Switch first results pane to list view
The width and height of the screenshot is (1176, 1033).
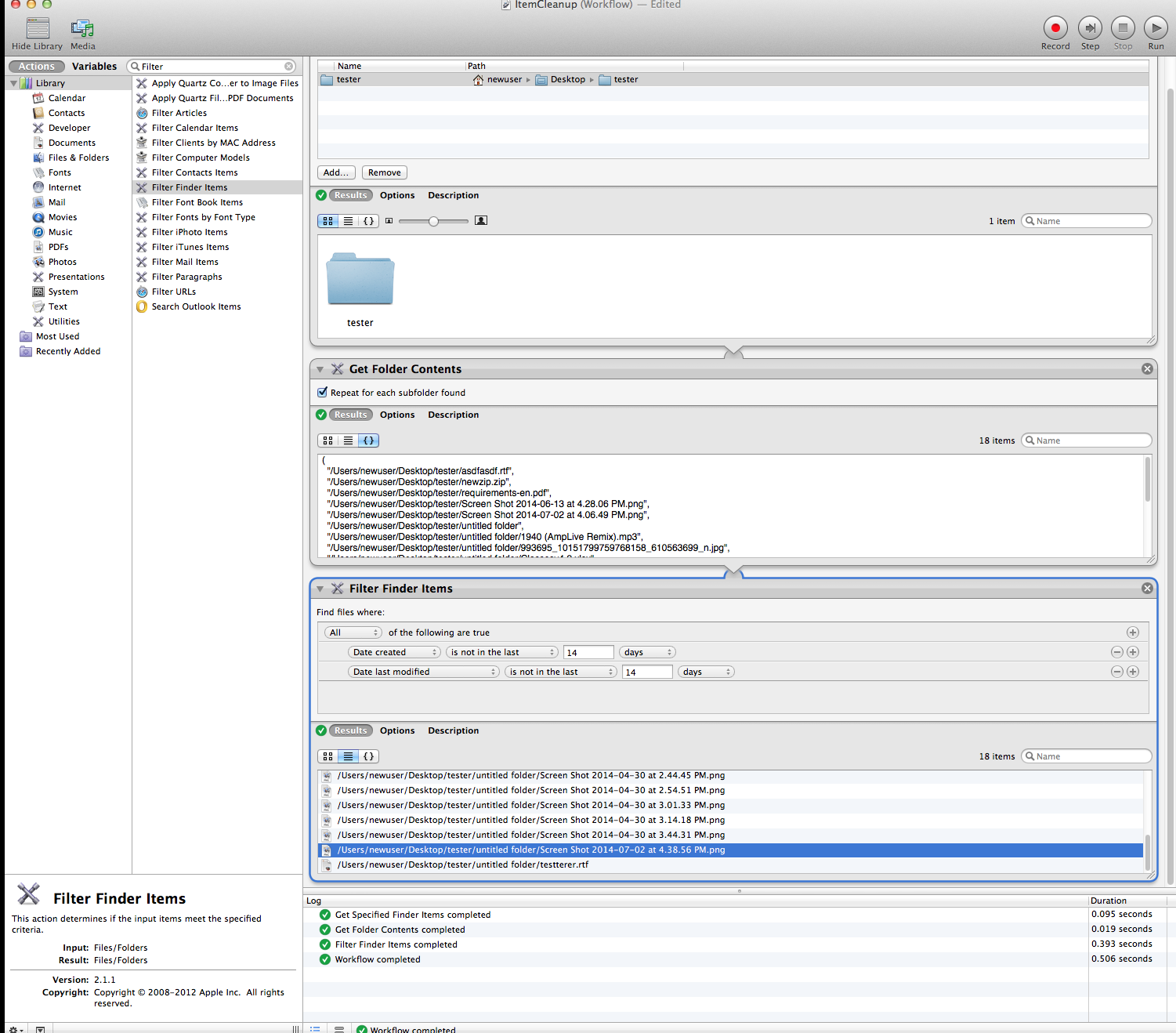click(348, 221)
